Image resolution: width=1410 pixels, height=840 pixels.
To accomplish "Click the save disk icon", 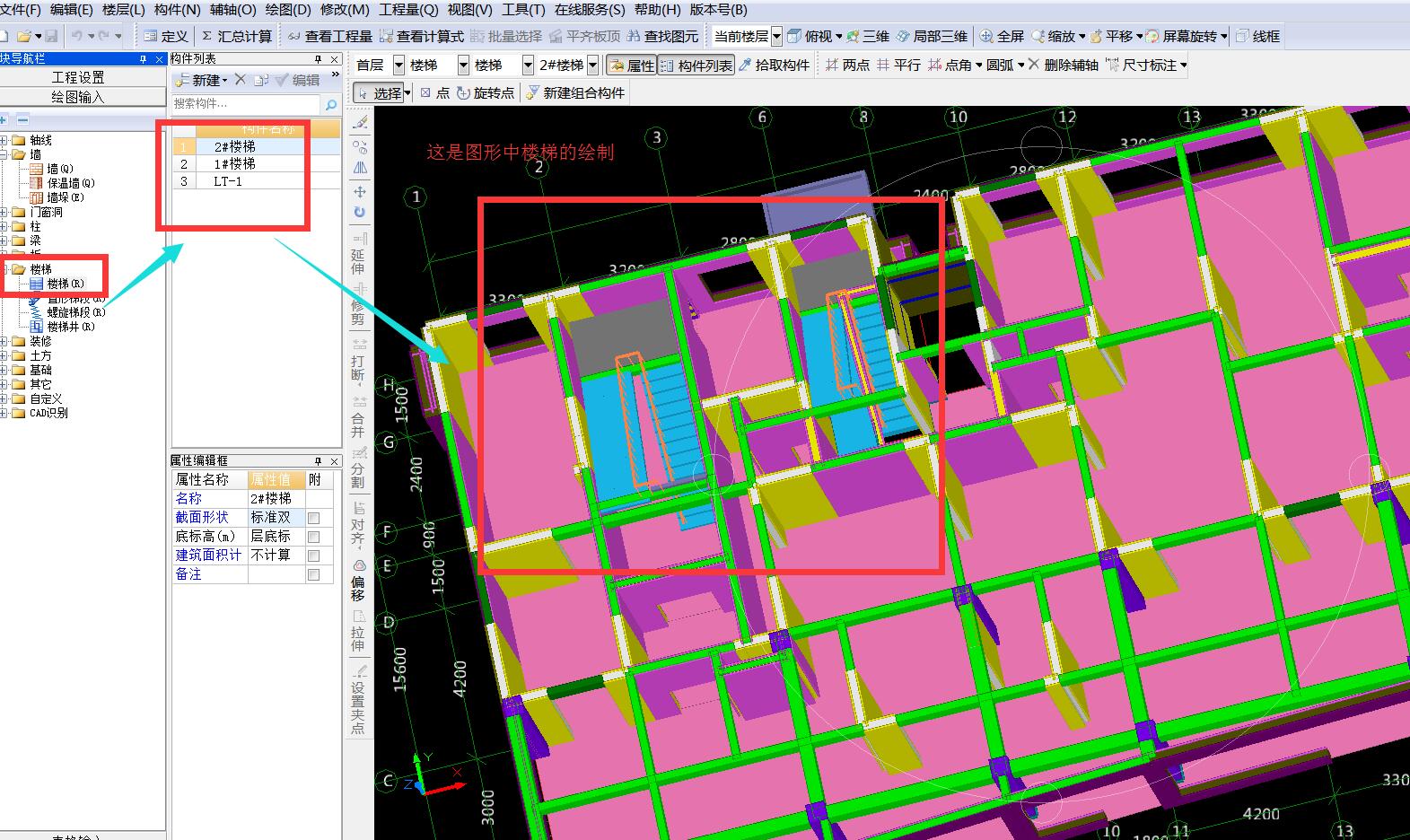I will 51,36.
